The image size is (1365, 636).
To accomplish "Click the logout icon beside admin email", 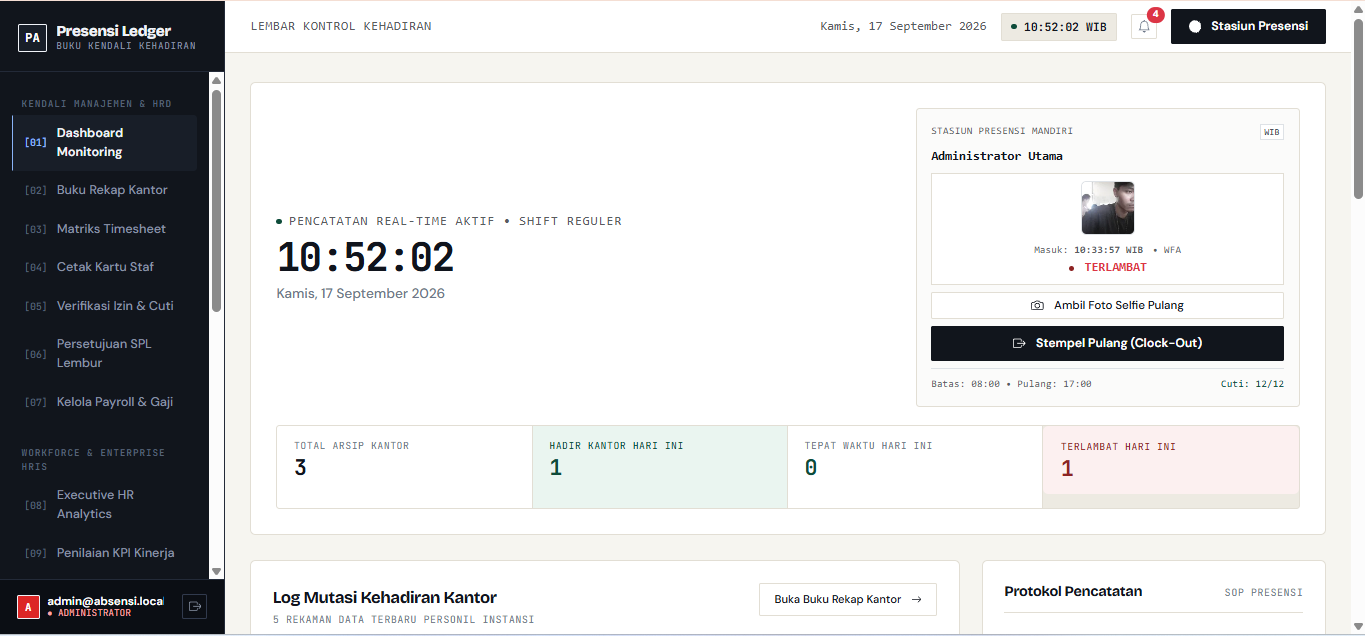I will point(195,606).
